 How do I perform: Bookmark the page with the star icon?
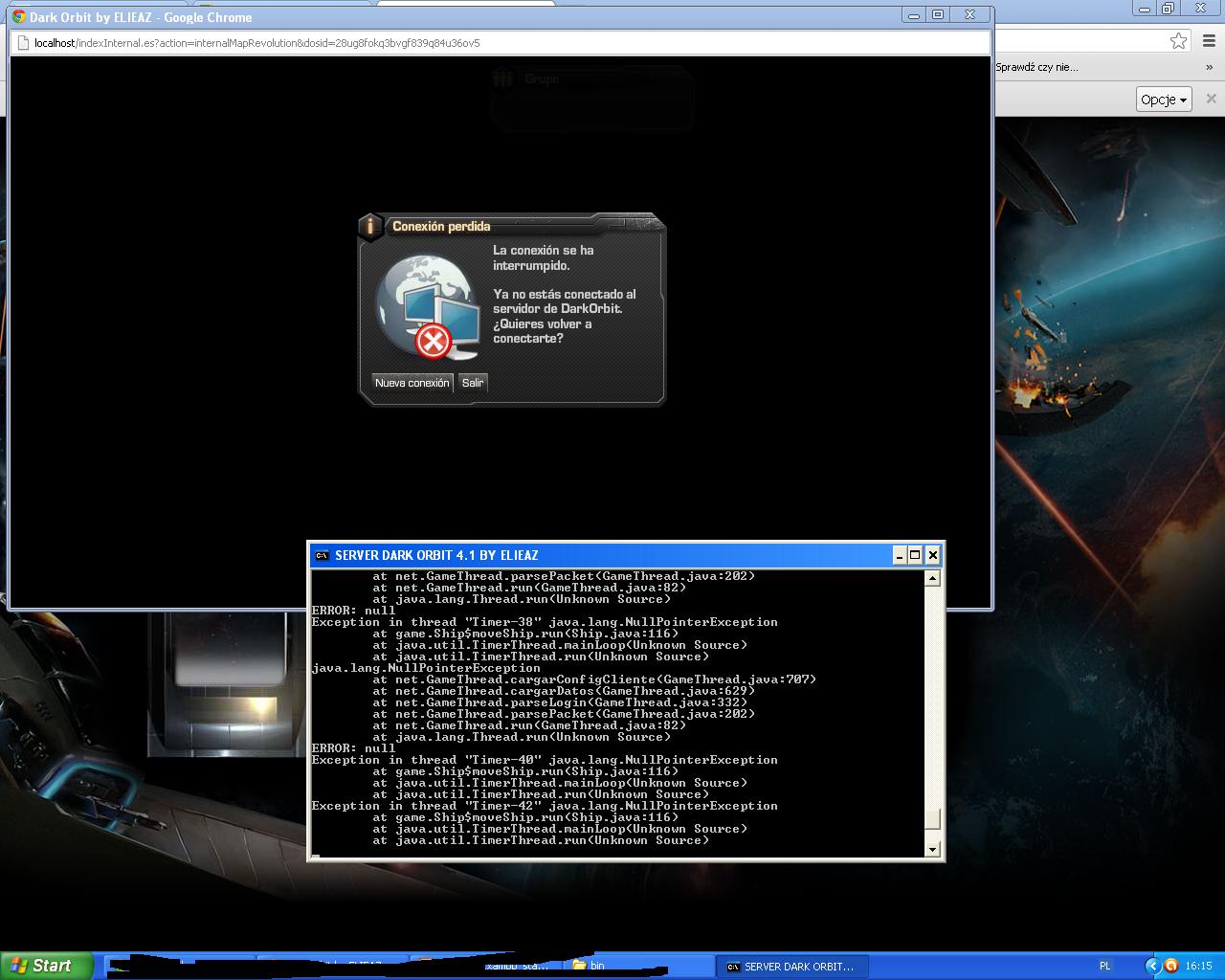point(1178,40)
